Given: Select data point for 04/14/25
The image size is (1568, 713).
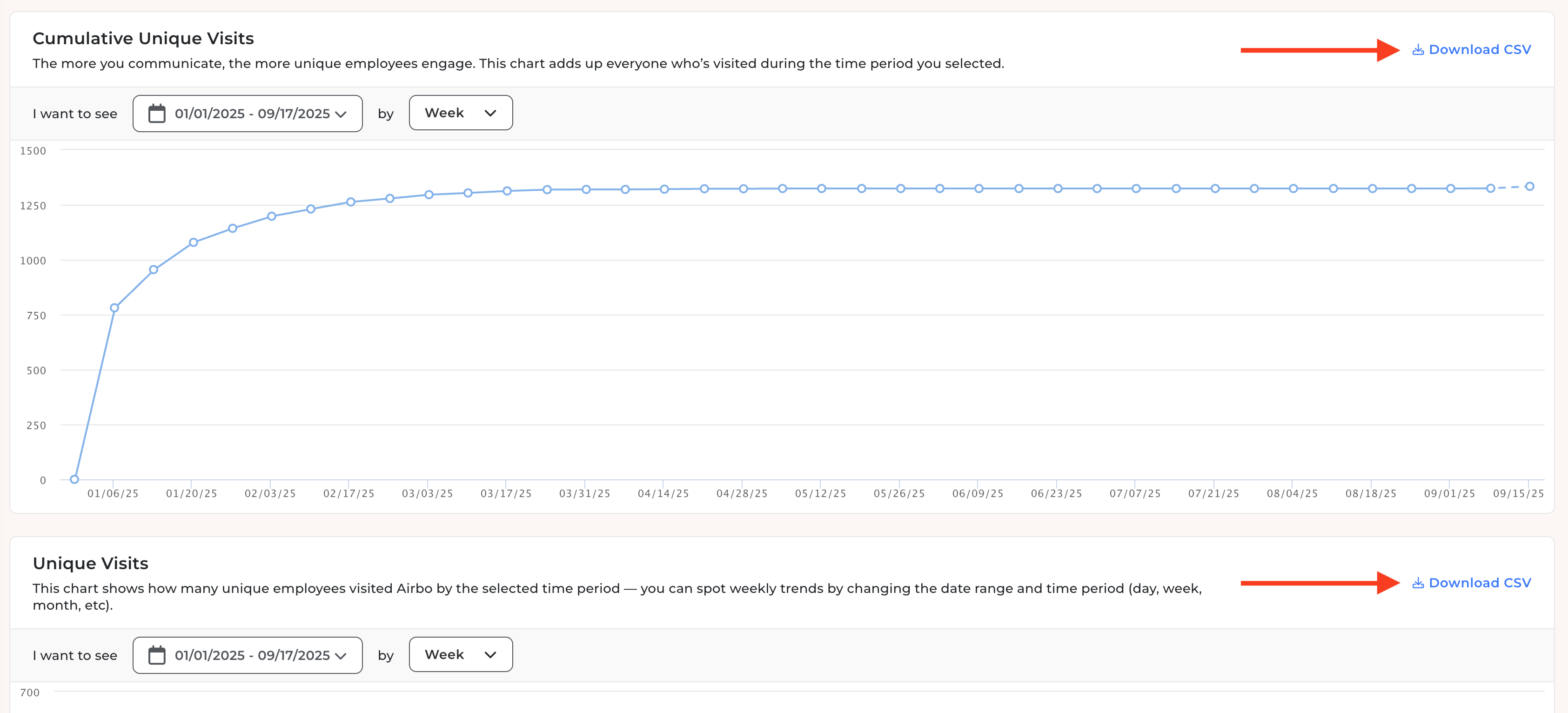Looking at the screenshot, I should pyautogui.click(x=665, y=189).
